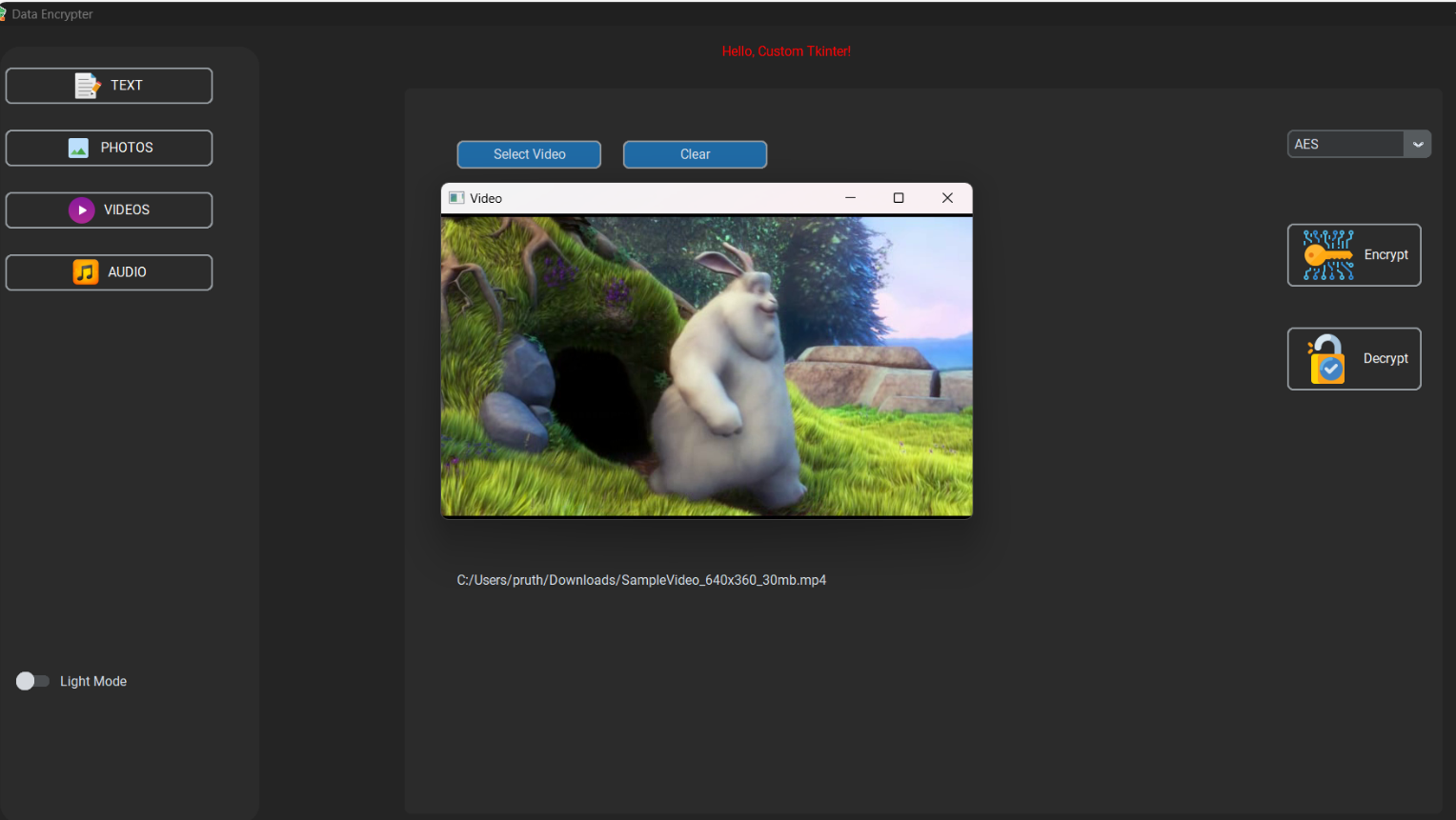Switch to the VIDEOS section
The image size is (1456, 820).
pos(109,210)
